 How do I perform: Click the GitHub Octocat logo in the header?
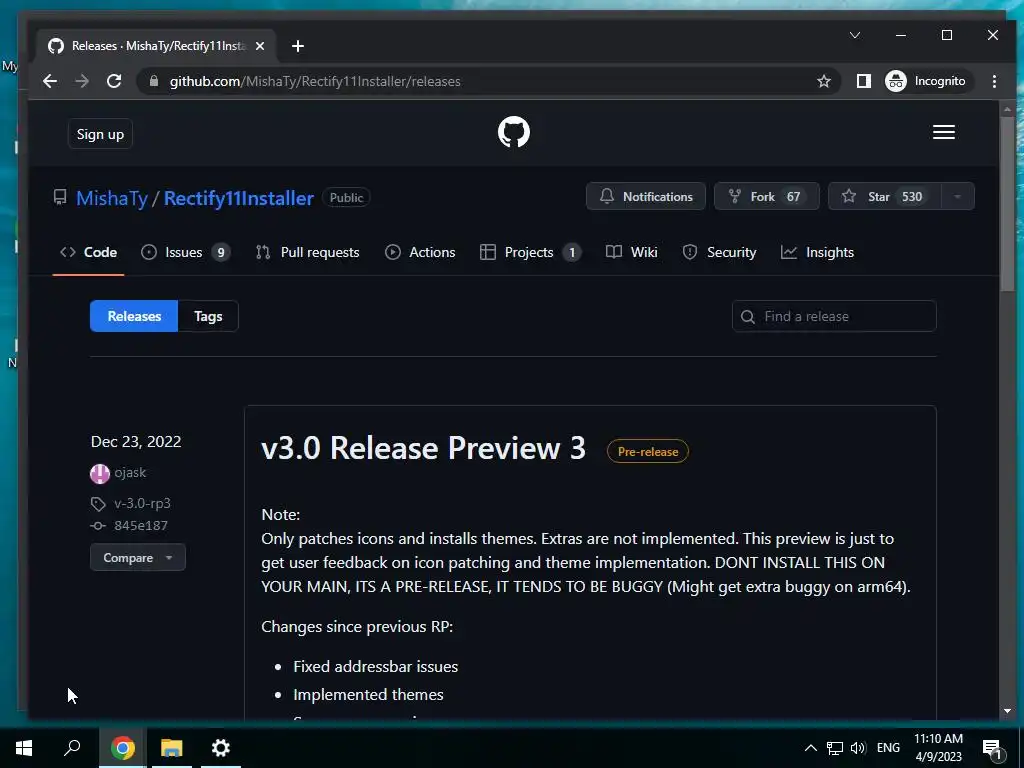[x=514, y=133]
